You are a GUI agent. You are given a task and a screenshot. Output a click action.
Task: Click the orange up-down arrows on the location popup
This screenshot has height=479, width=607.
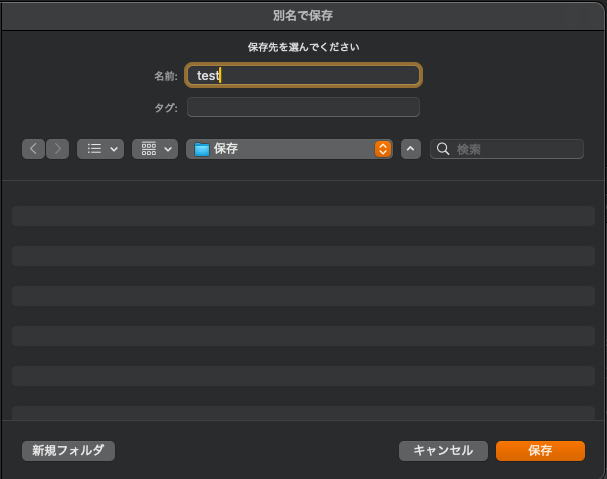click(383, 149)
